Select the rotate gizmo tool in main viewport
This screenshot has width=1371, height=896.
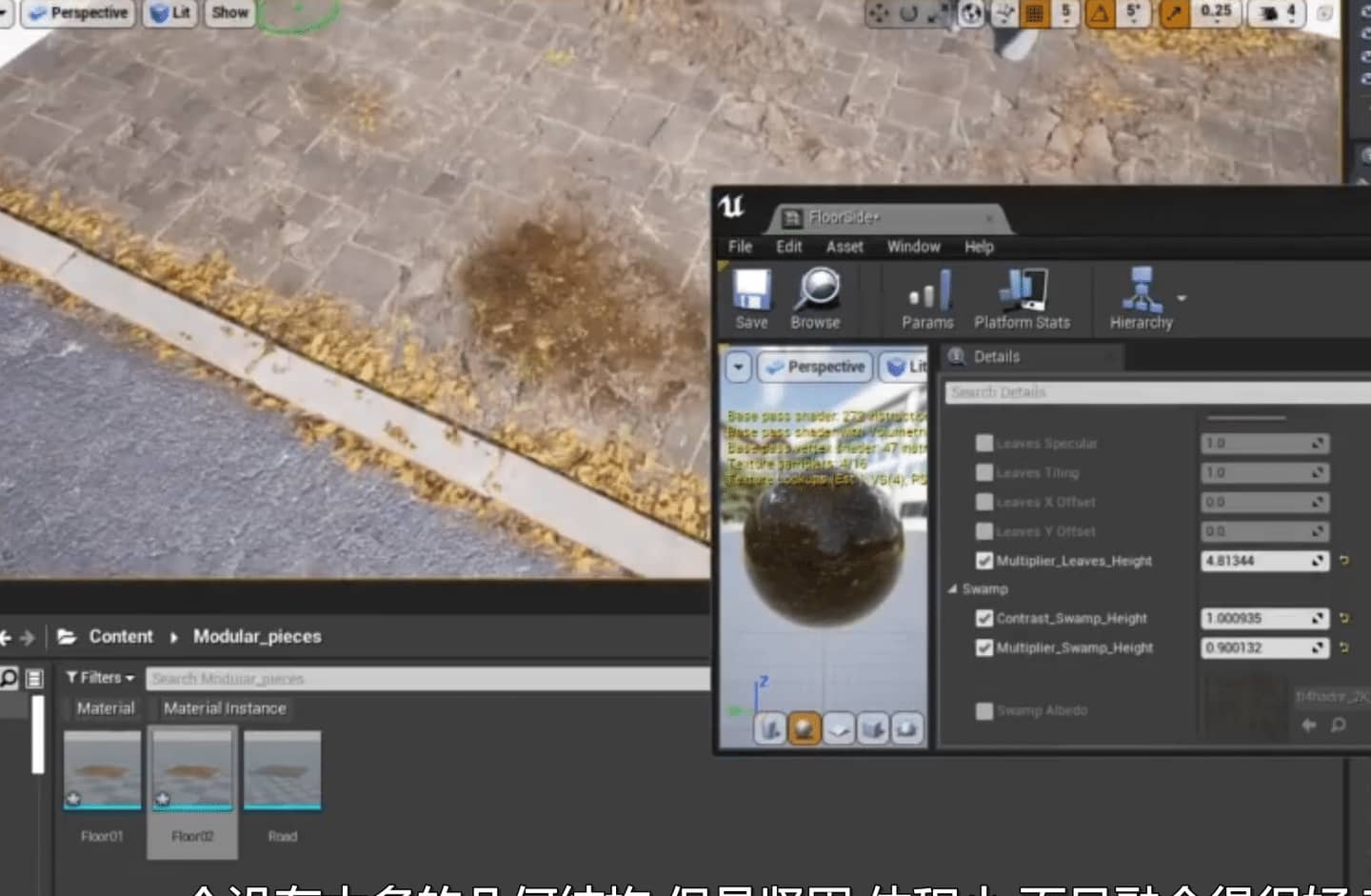tap(908, 12)
